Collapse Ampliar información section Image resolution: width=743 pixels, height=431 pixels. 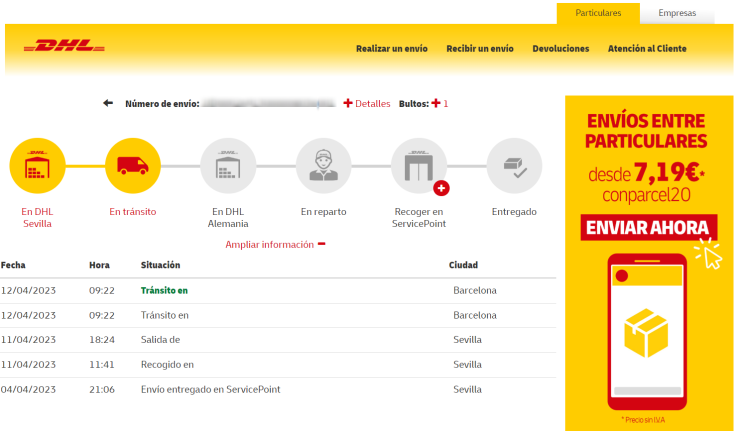275,244
